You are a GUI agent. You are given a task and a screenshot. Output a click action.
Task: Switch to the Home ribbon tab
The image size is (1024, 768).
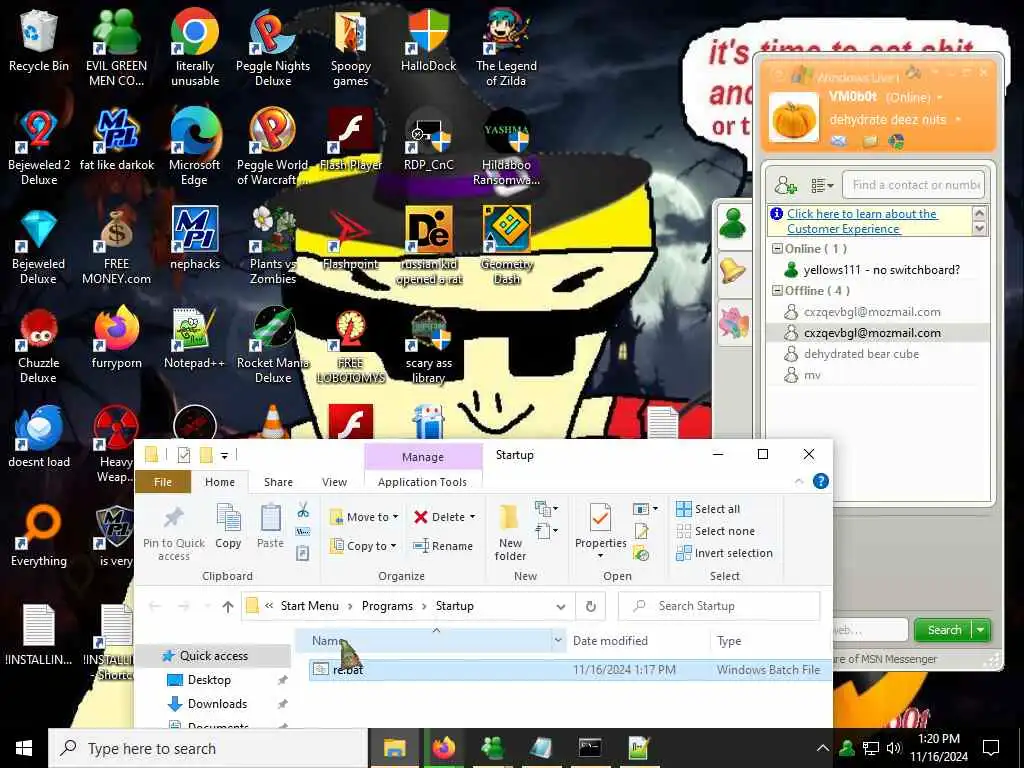pos(219,482)
